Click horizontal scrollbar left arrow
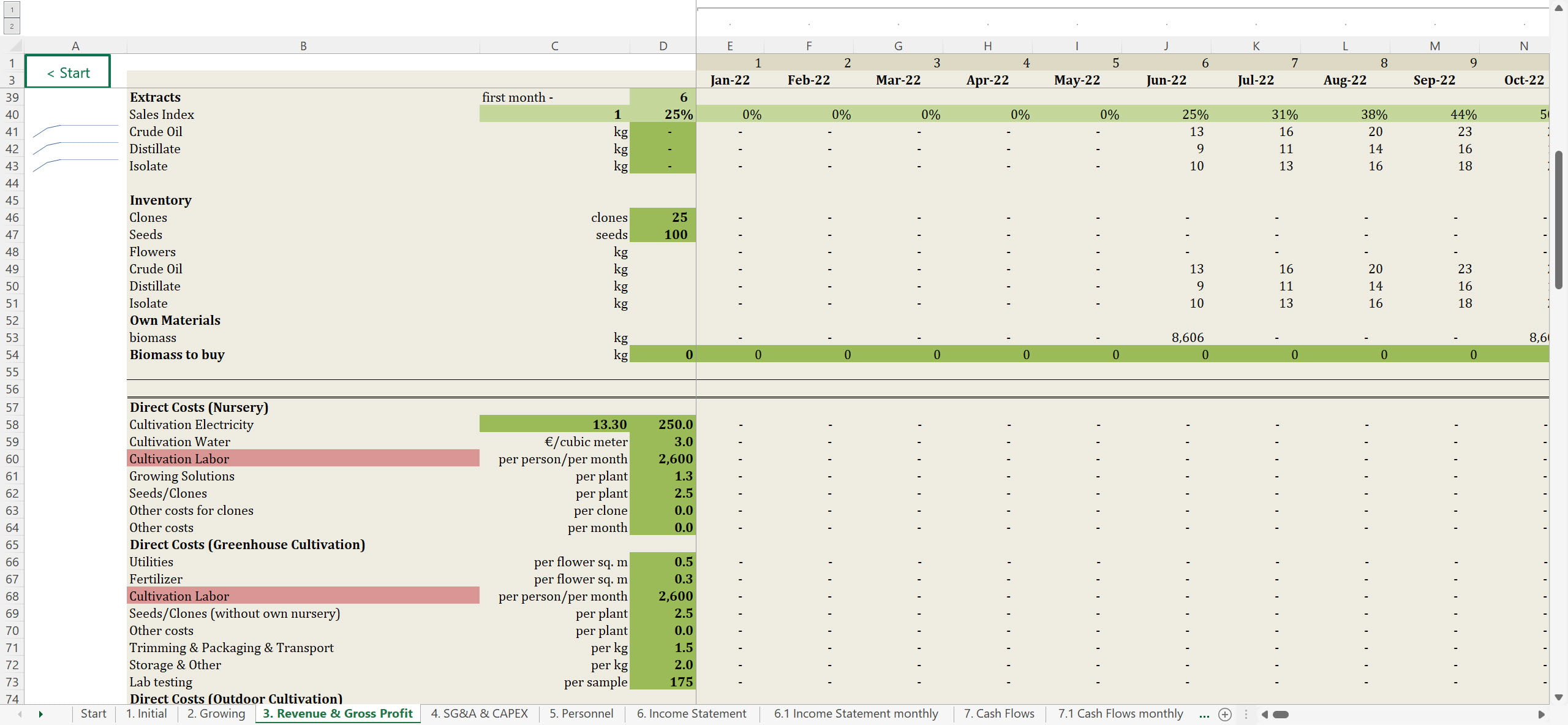The width and height of the screenshot is (1568, 725). point(1264,714)
